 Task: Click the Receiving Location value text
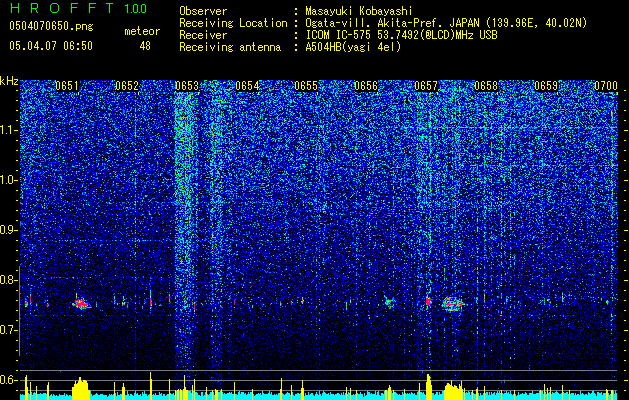446,23
